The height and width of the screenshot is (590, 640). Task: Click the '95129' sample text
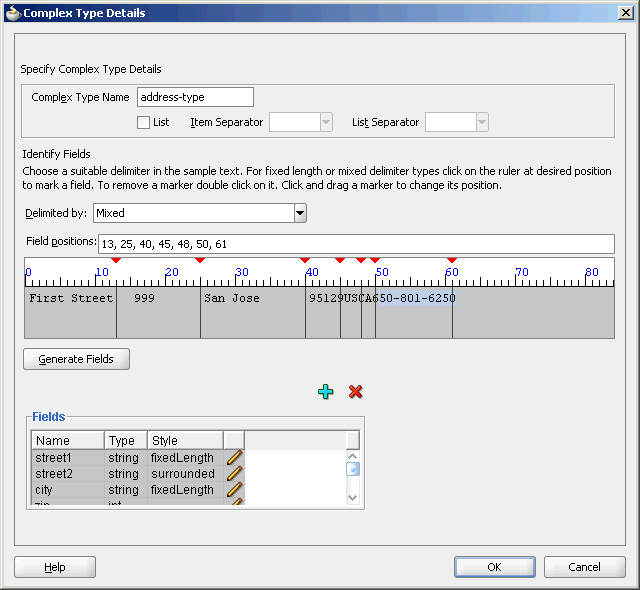[x=326, y=298]
